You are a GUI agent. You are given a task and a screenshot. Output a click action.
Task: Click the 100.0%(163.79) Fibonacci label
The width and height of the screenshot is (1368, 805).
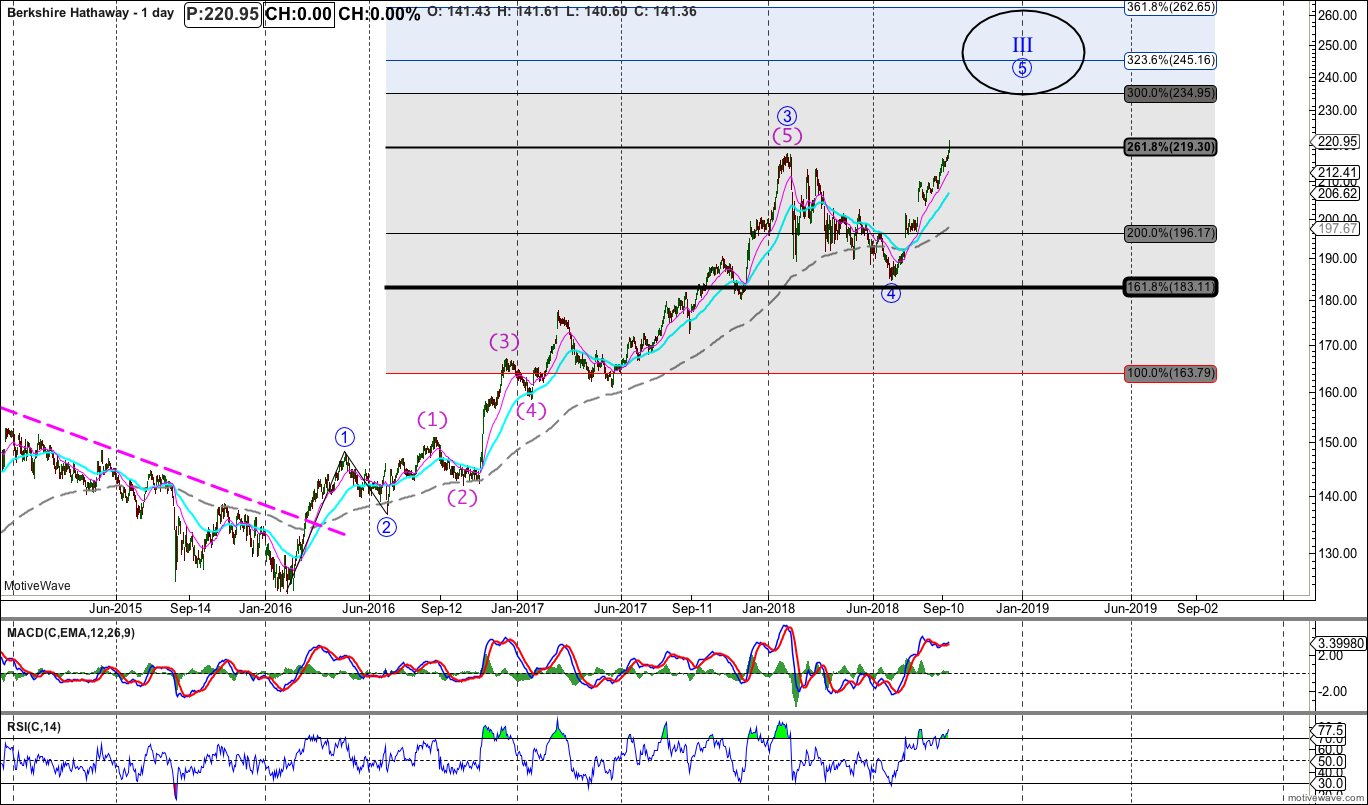(1169, 373)
